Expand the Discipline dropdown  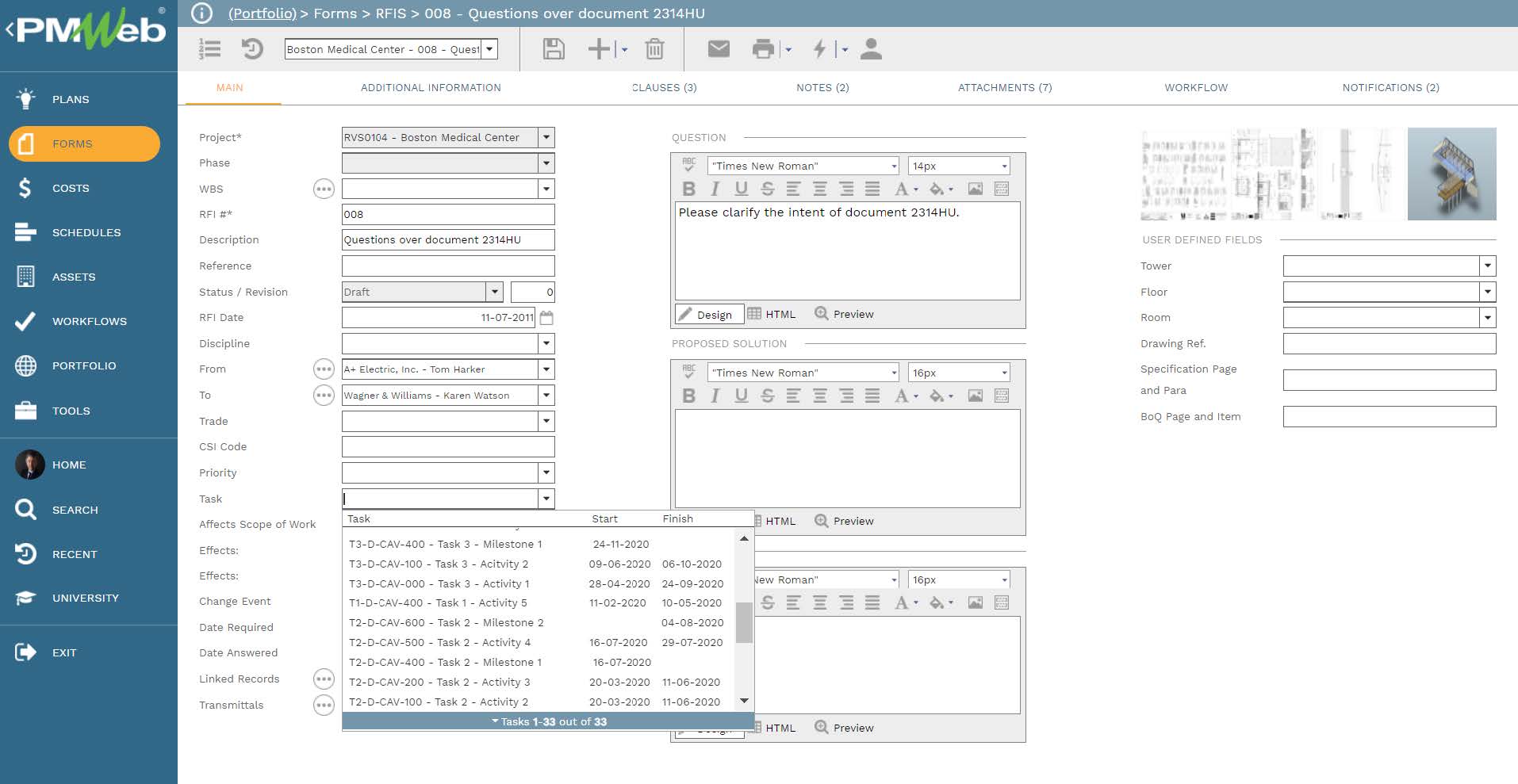tap(546, 343)
